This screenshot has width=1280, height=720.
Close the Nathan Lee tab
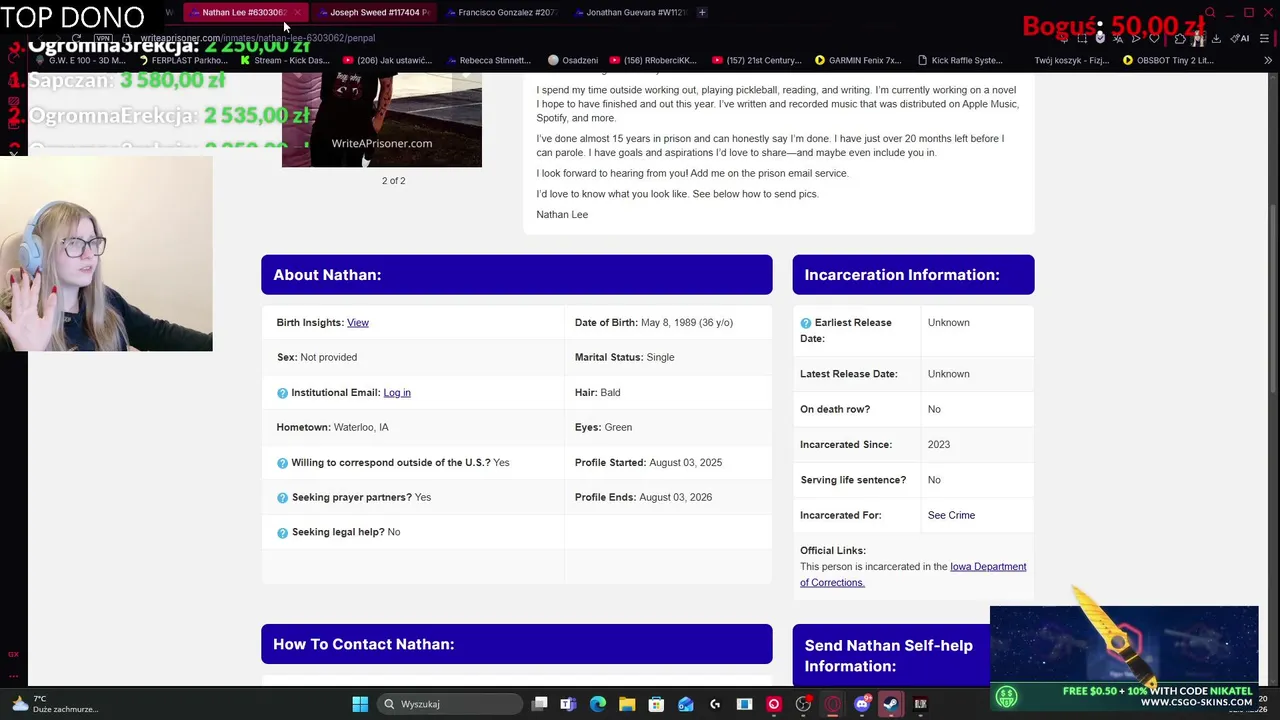tap(297, 12)
